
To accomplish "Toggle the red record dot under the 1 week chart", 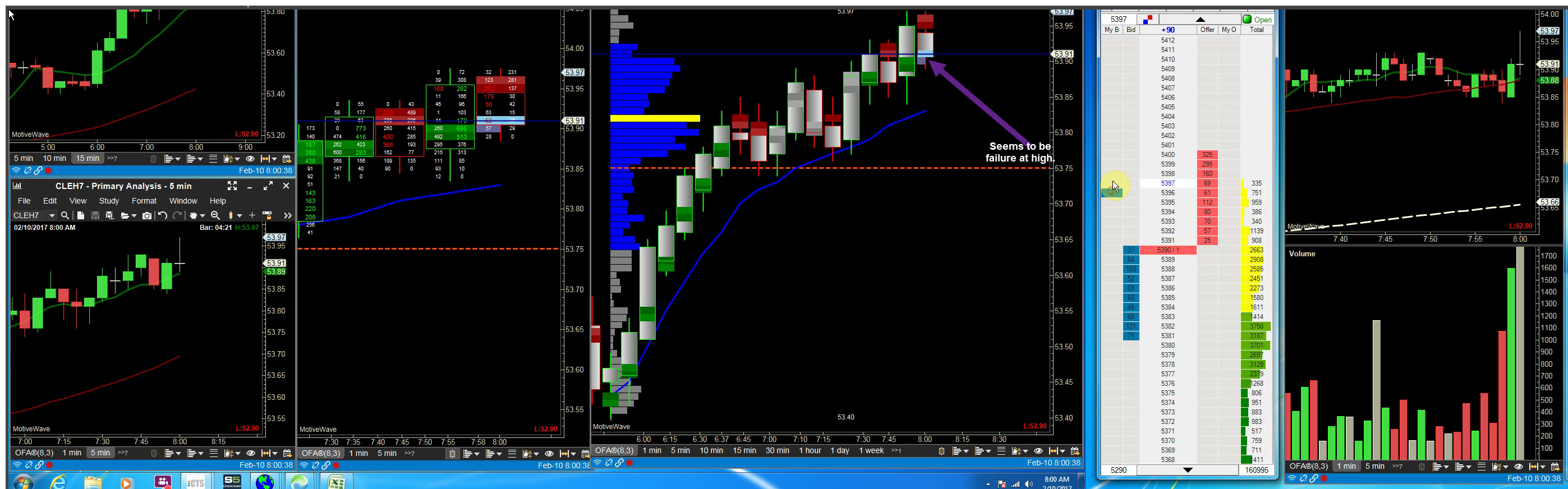I will coord(630,463).
